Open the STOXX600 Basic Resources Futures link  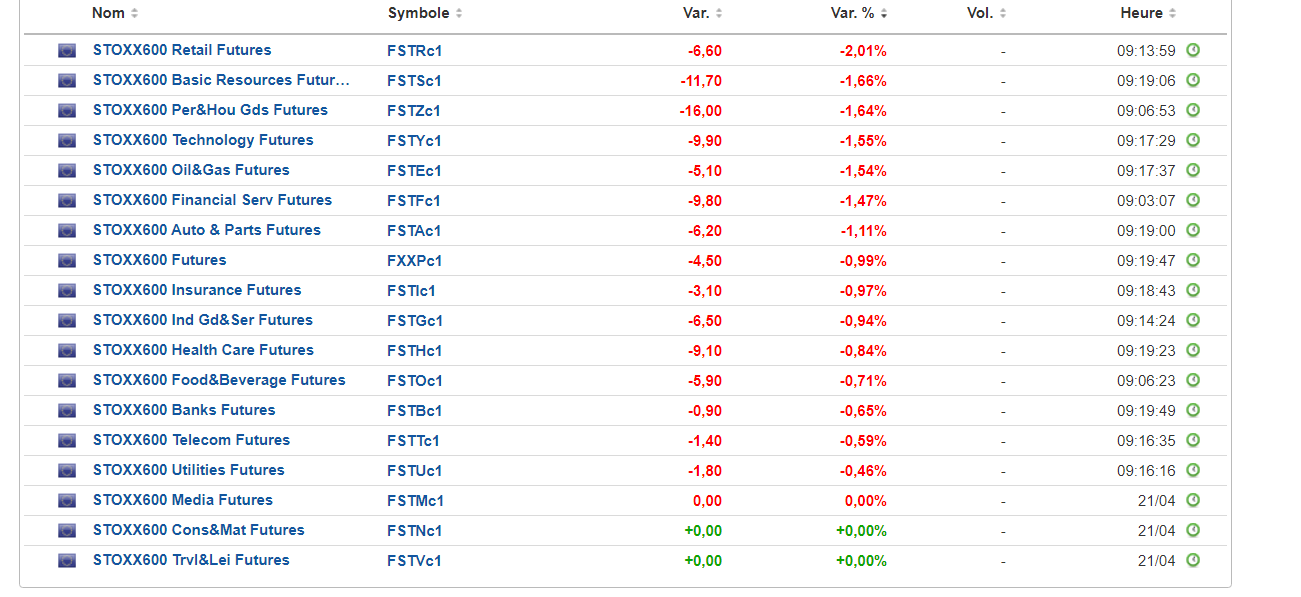tap(221, 80)
